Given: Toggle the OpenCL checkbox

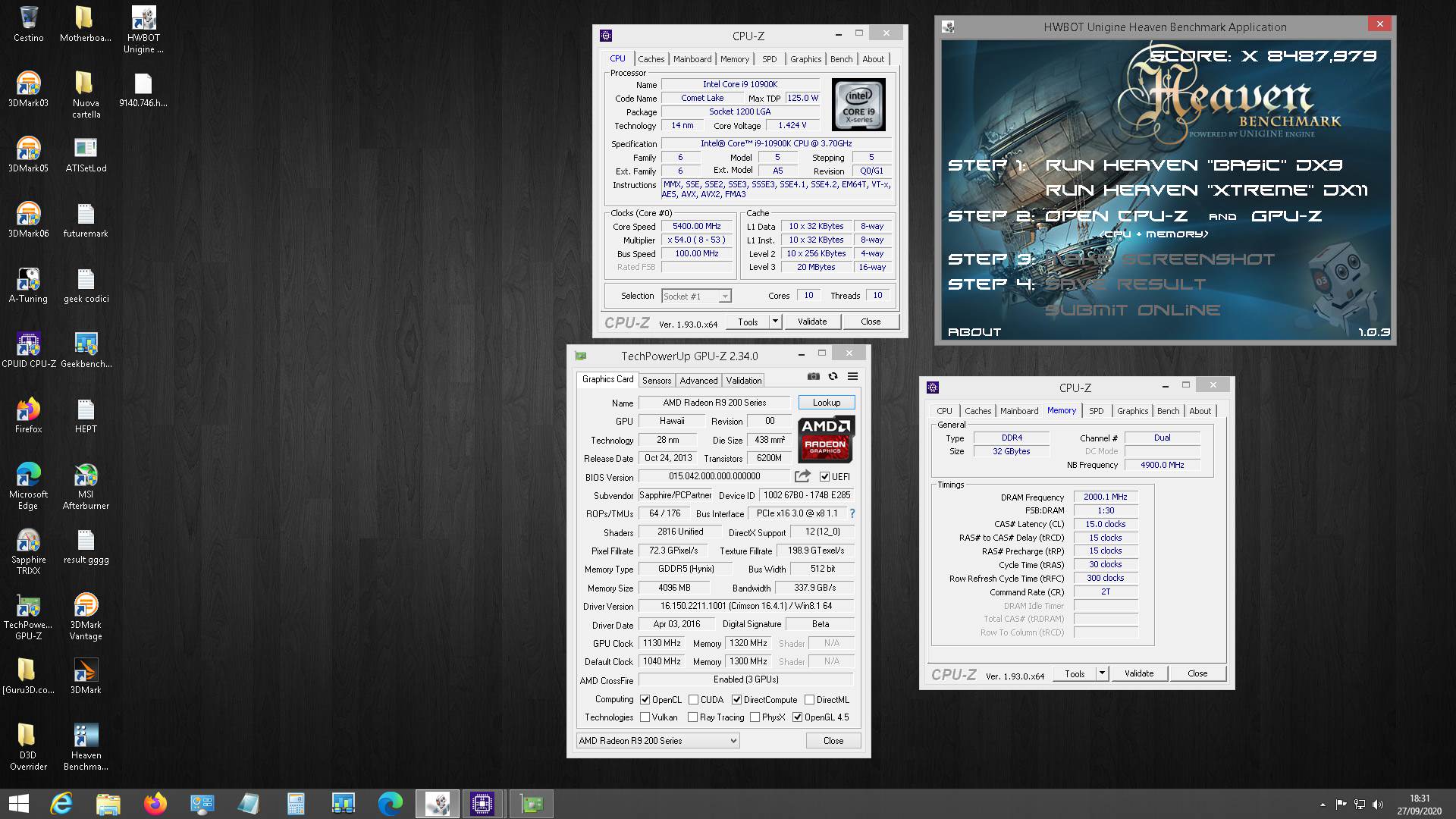Looking at the screenshot, I should (645, 700).
